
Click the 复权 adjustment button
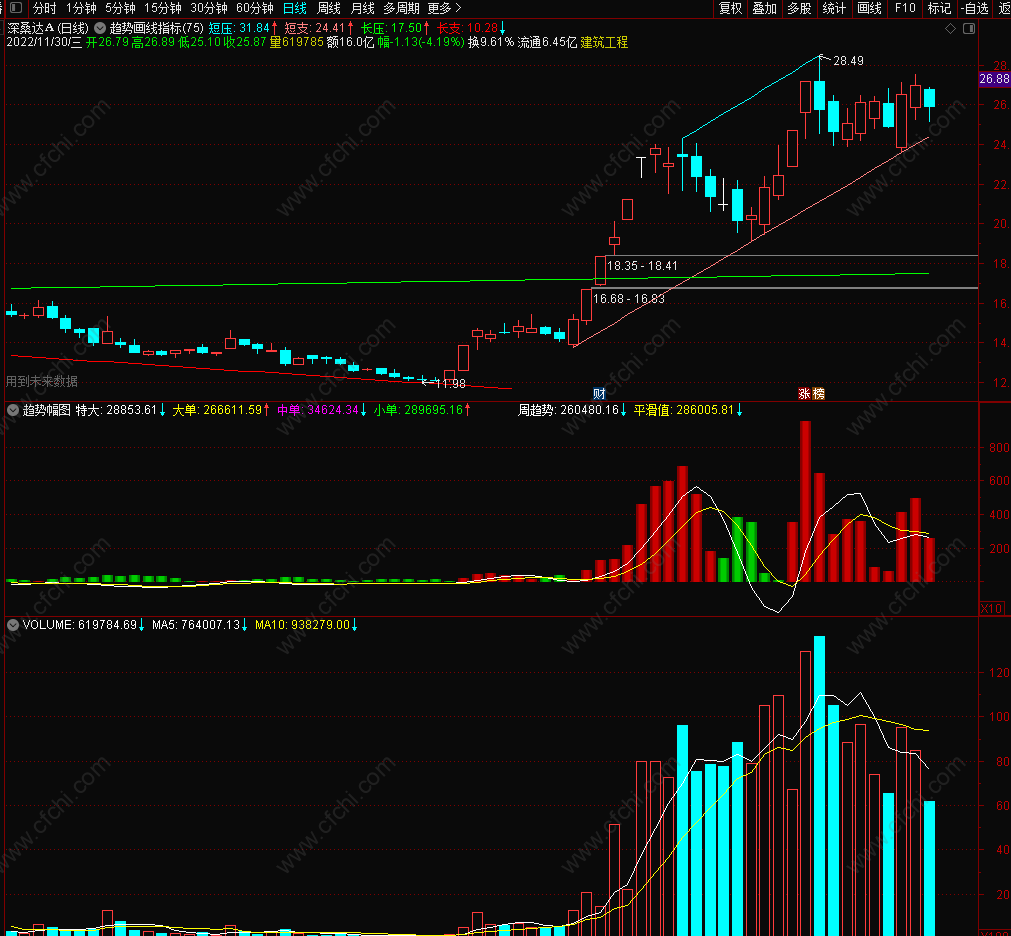731,8
